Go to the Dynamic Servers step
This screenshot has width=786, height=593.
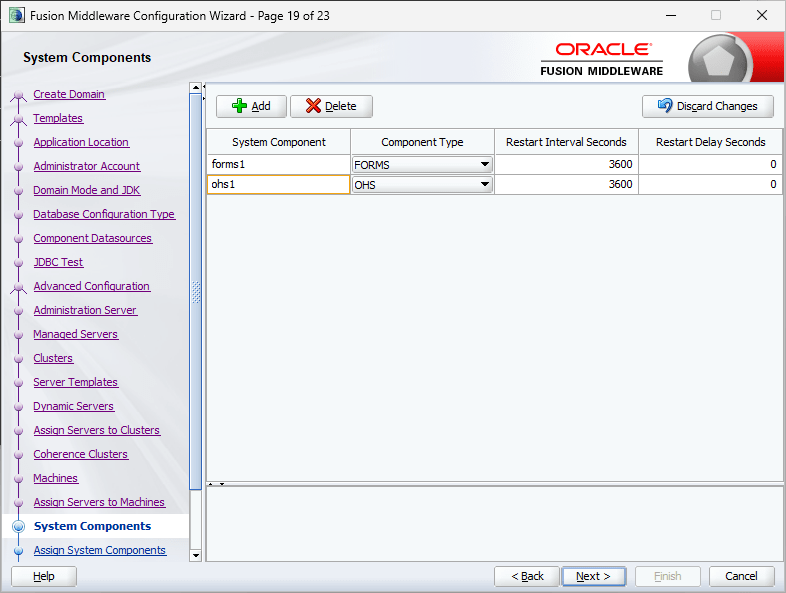74,407
